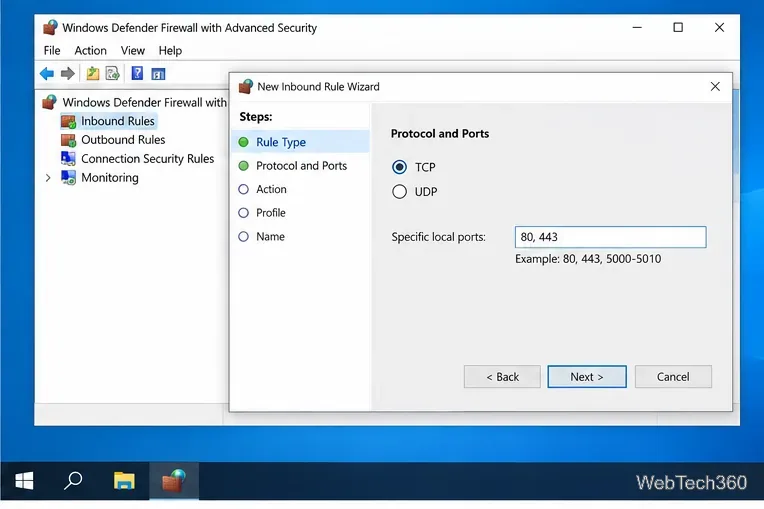Cancel the New Inbound Rule Wizard

[x=673, y=377]
